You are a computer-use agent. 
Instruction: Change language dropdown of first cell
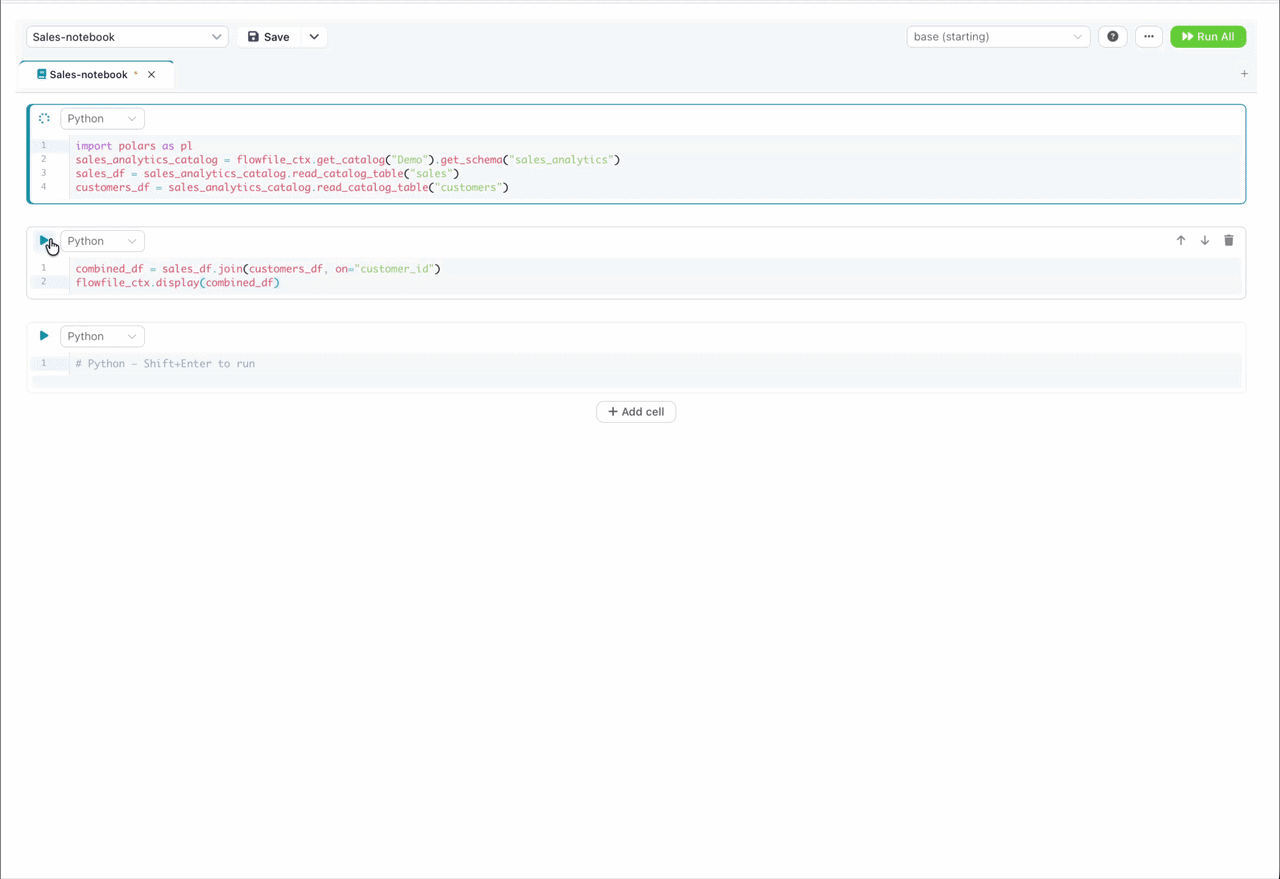(x=102, y=119)
